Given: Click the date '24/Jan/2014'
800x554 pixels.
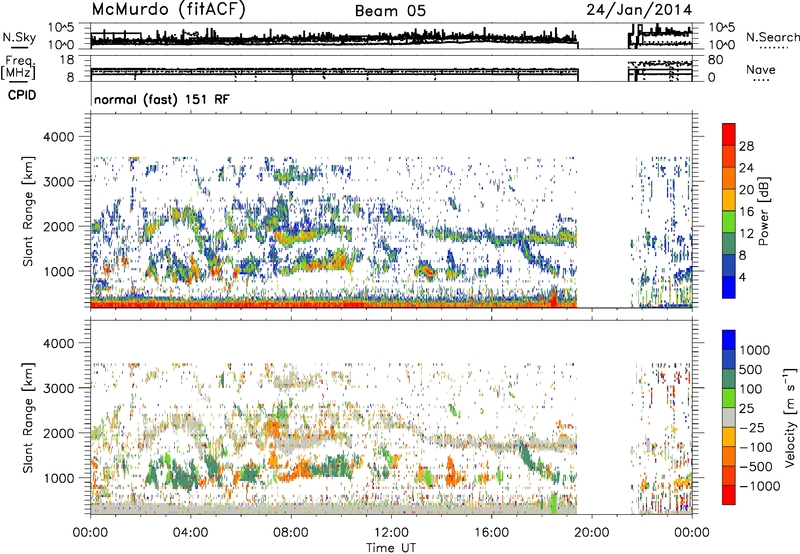Looking at the screenshot, I should coord(639,10).
